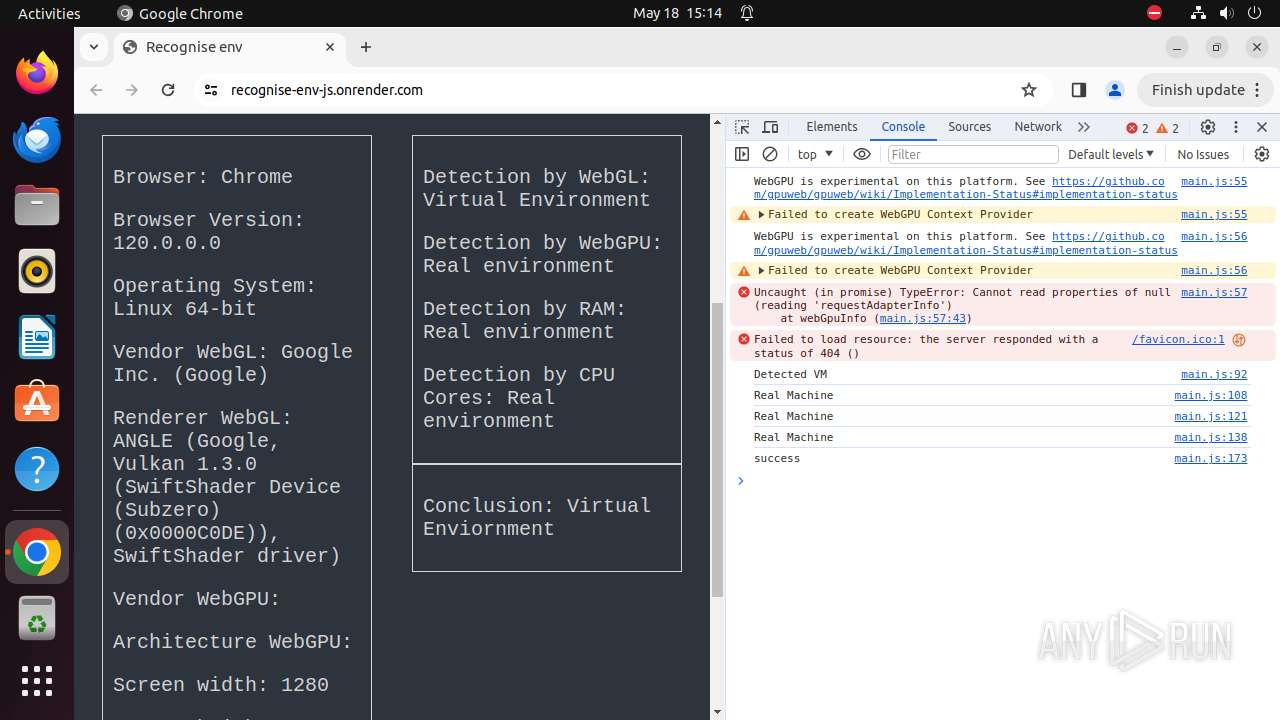Click the yellow warnings count badge
The image size is (1280, 720).
point(1168,128)
